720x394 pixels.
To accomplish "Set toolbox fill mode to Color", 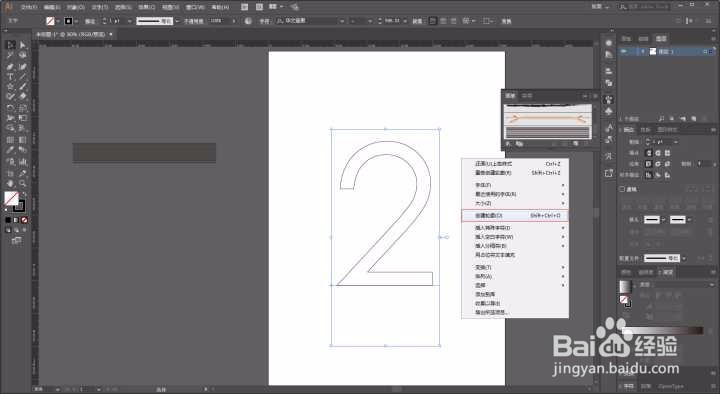I will (x=8, y=220).
